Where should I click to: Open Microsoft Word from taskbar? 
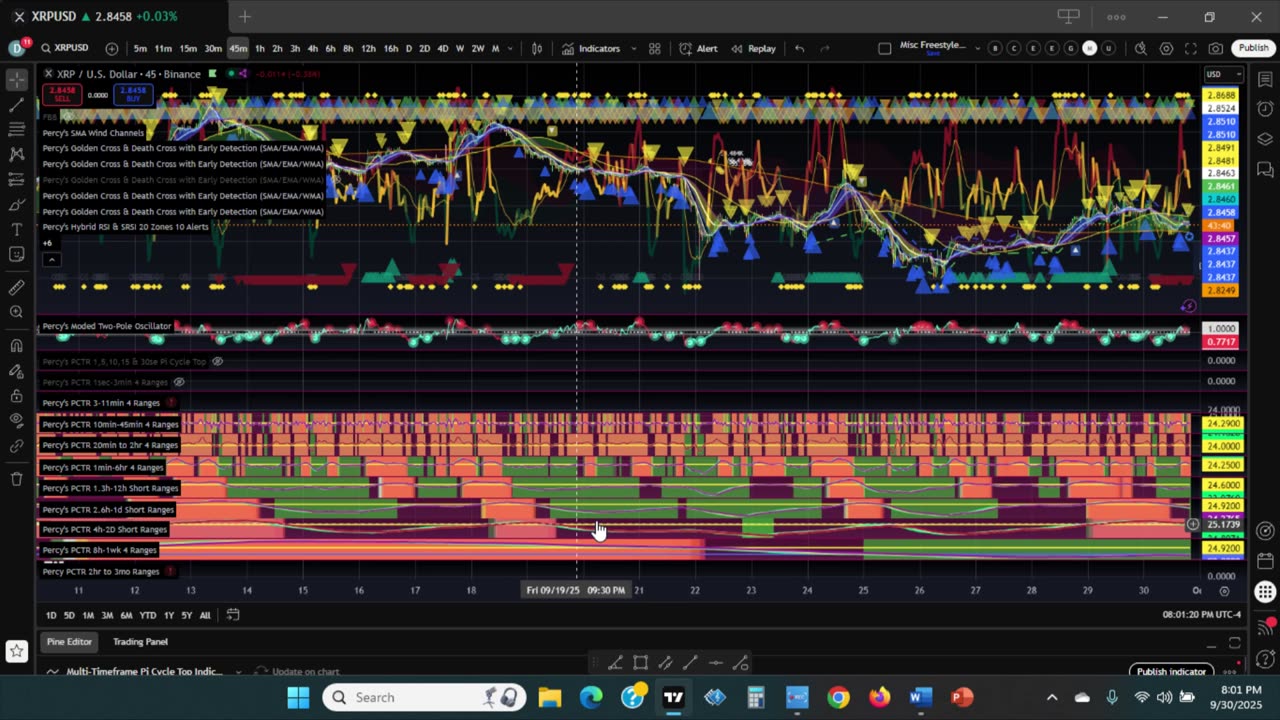click(x=921, y=697)
